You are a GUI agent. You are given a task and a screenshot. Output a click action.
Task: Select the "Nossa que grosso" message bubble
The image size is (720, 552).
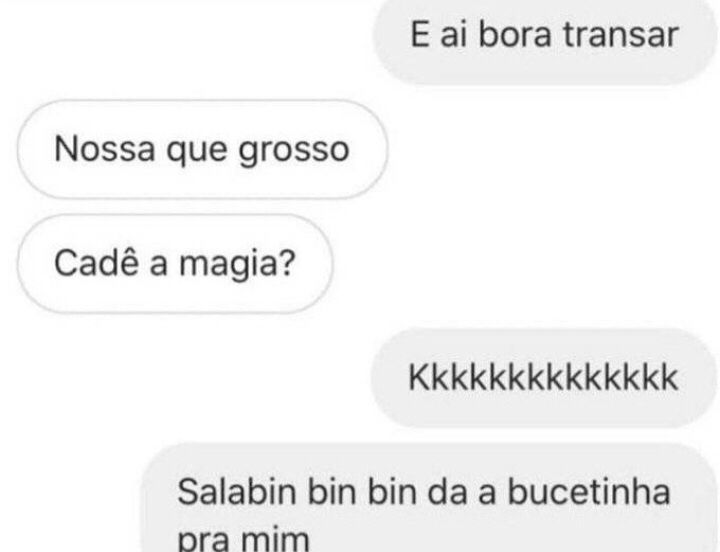202,149
